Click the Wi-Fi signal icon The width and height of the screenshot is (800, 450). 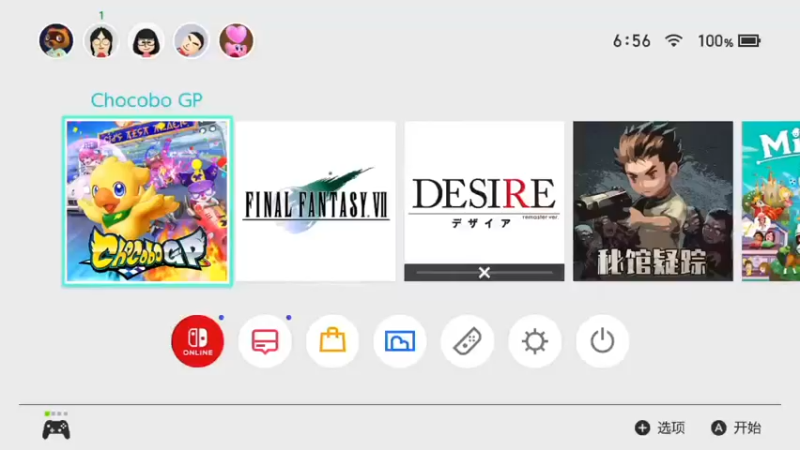[673, 40]
